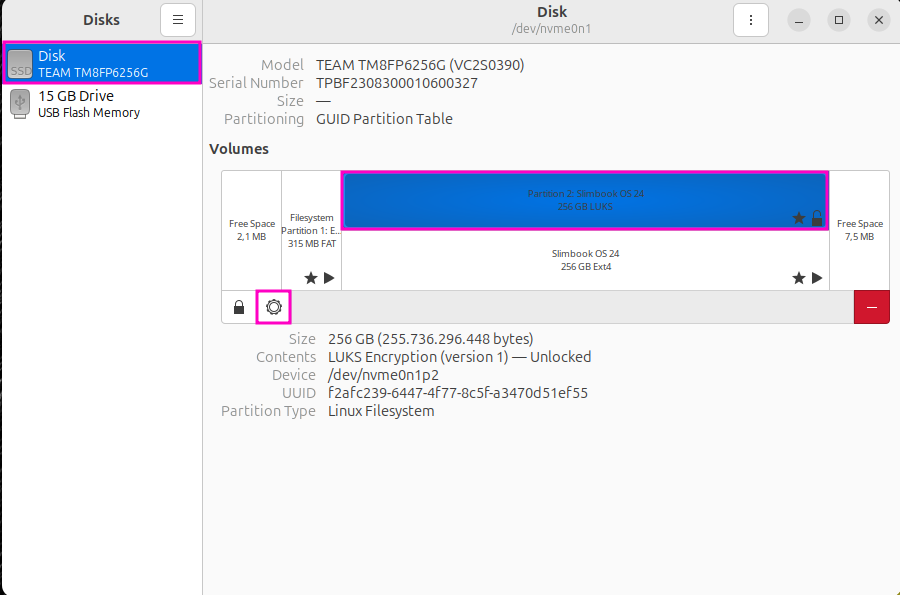
Task: Select the Slimbook OS 24 Ext4 volume
Action: [585, 260]
